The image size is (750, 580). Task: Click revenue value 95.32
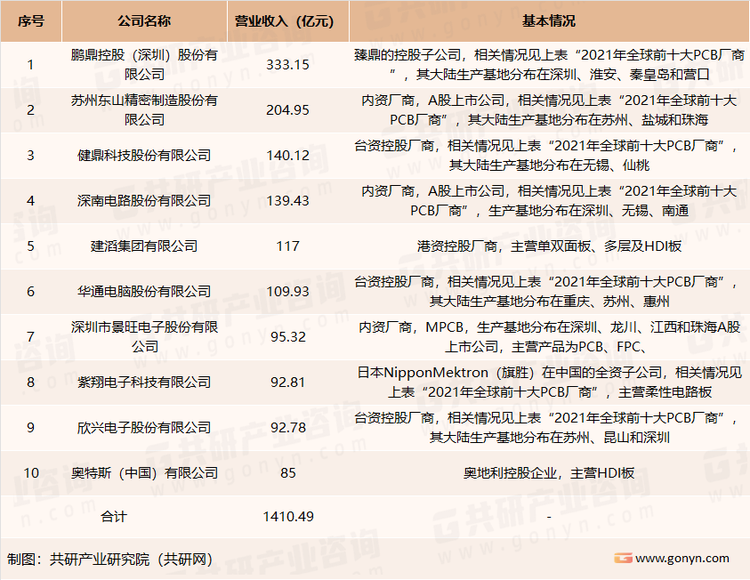(x=288, y=337)
